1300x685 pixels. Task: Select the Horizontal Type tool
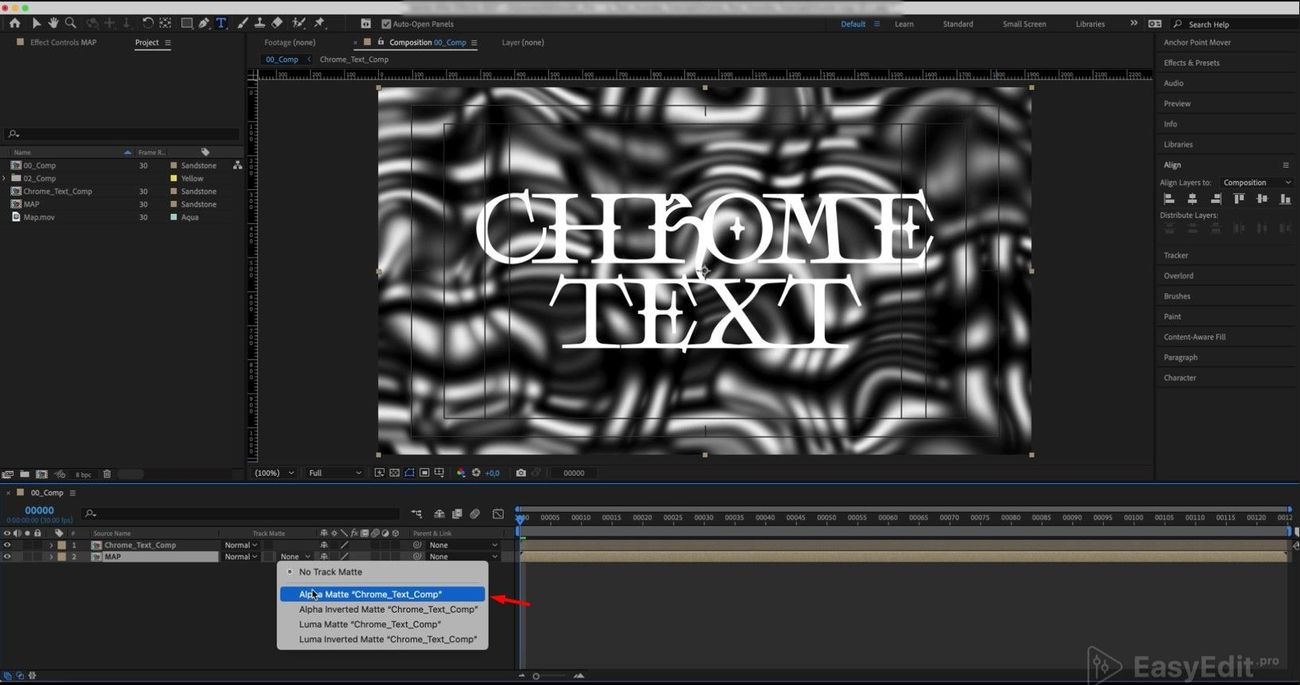click(x=221, y=23)
